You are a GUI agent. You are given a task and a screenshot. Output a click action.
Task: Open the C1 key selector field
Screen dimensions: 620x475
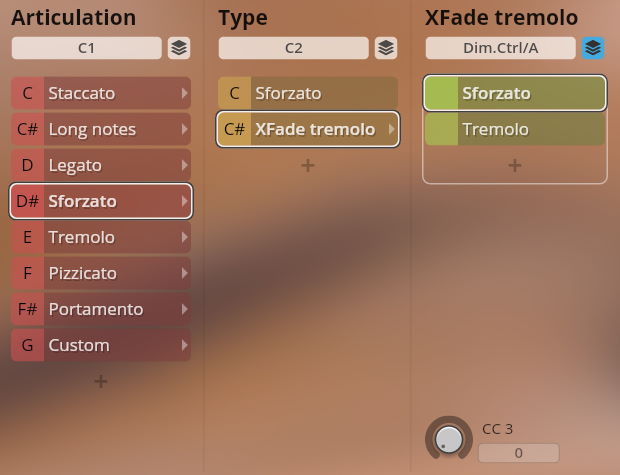(86, 48)
